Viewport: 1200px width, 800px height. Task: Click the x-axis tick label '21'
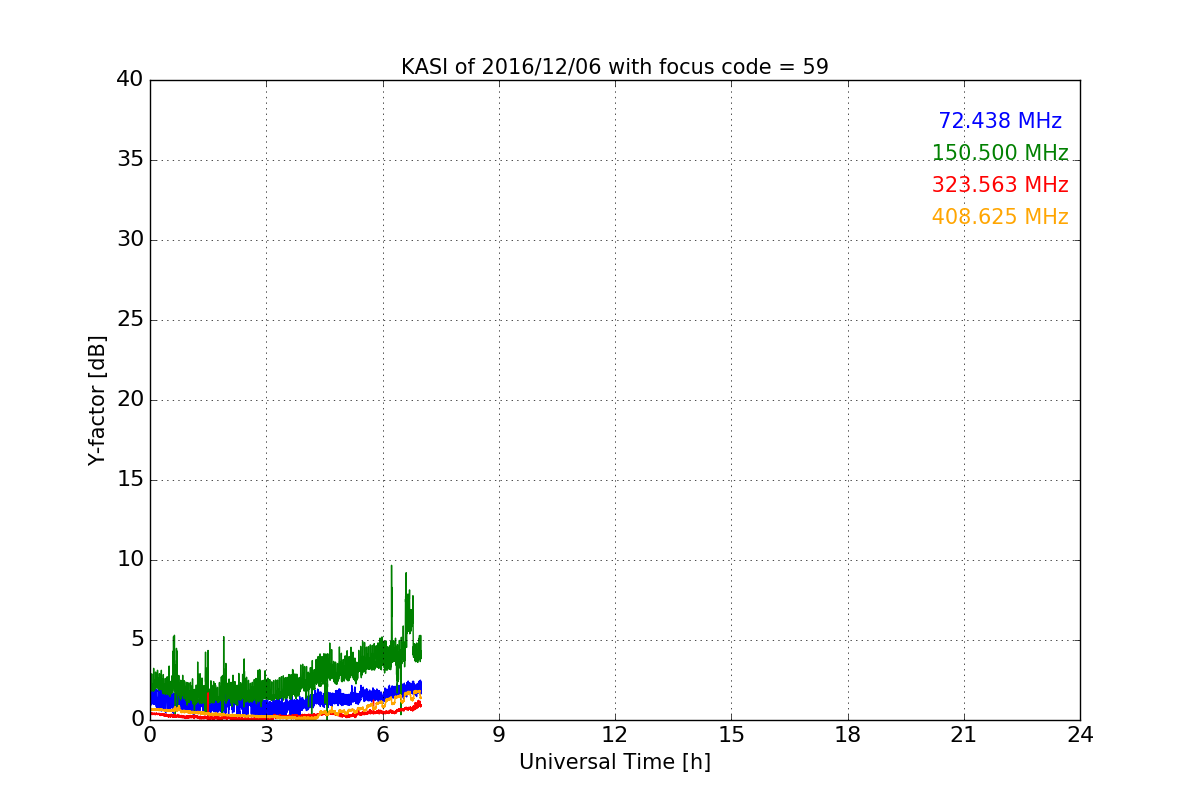[x=964, y=735]
